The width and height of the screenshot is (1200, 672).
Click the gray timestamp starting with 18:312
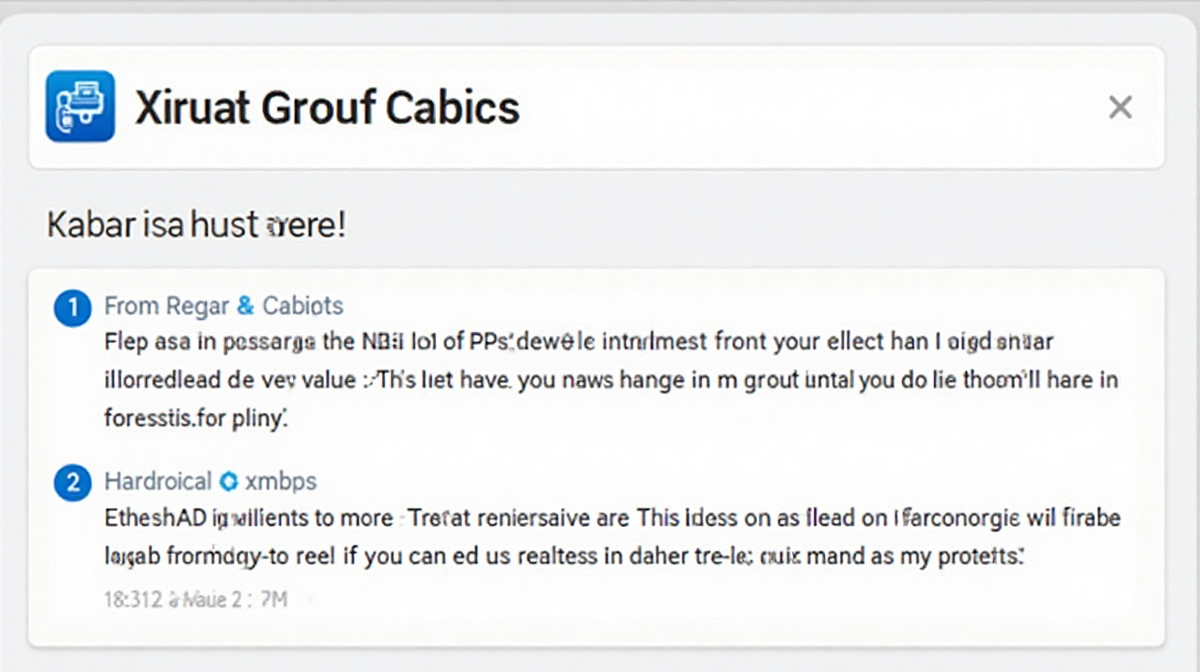point(195,600)
